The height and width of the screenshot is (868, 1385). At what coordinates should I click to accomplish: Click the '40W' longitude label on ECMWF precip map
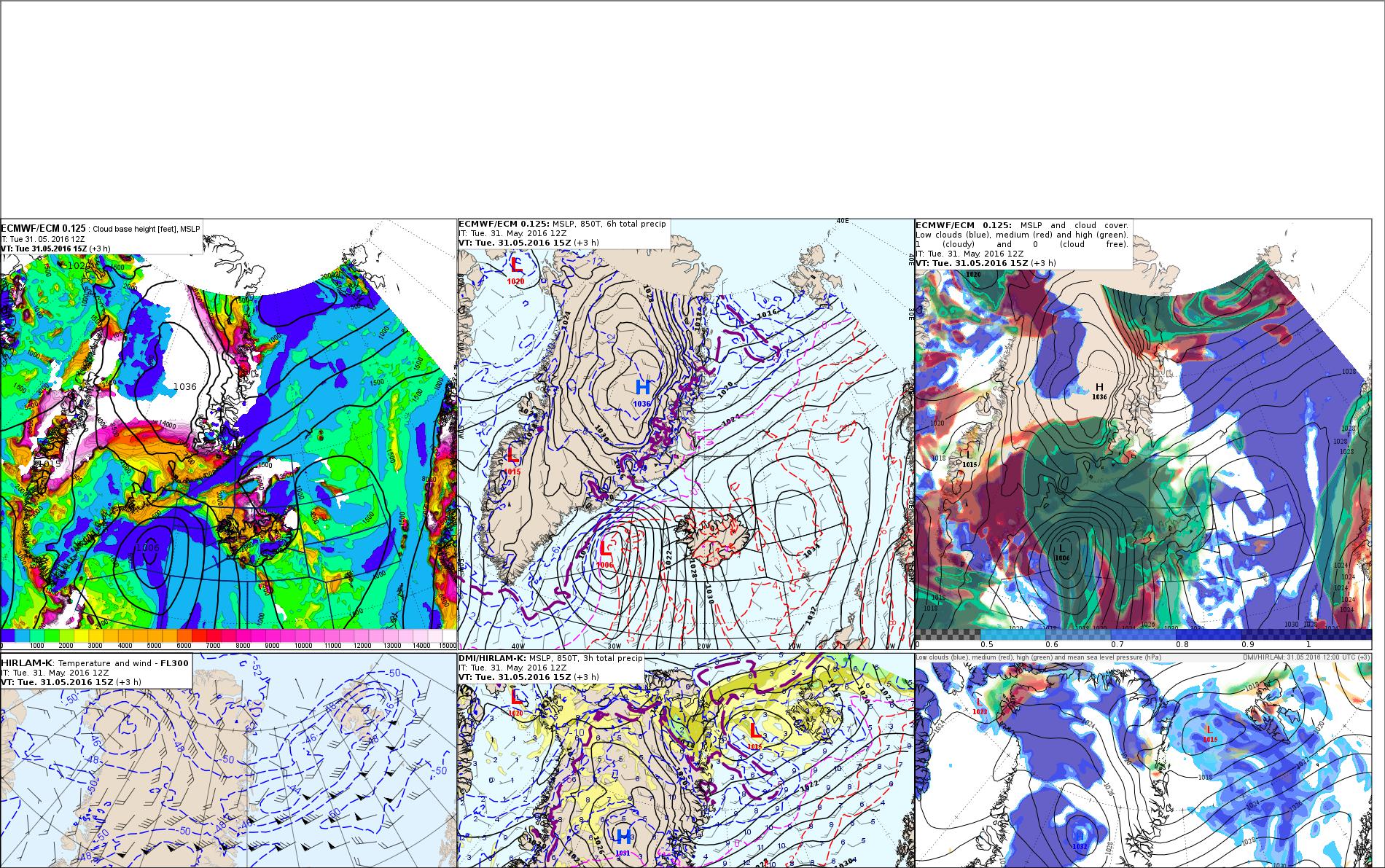[518, 646]
